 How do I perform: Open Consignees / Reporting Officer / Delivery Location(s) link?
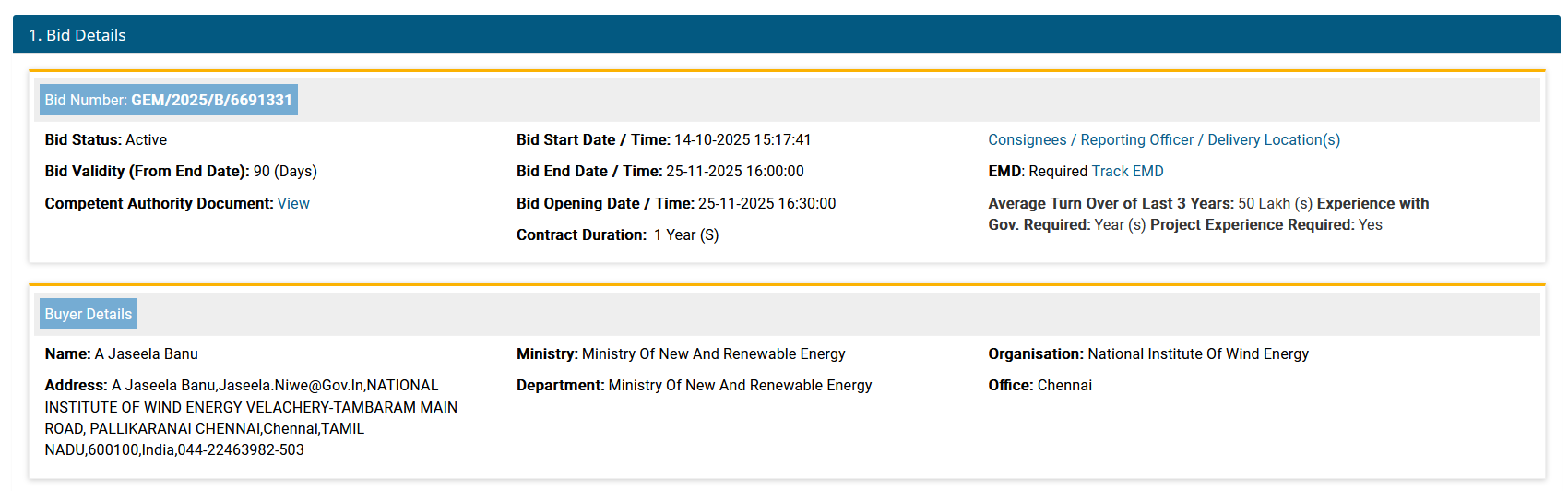[1163, 140]
